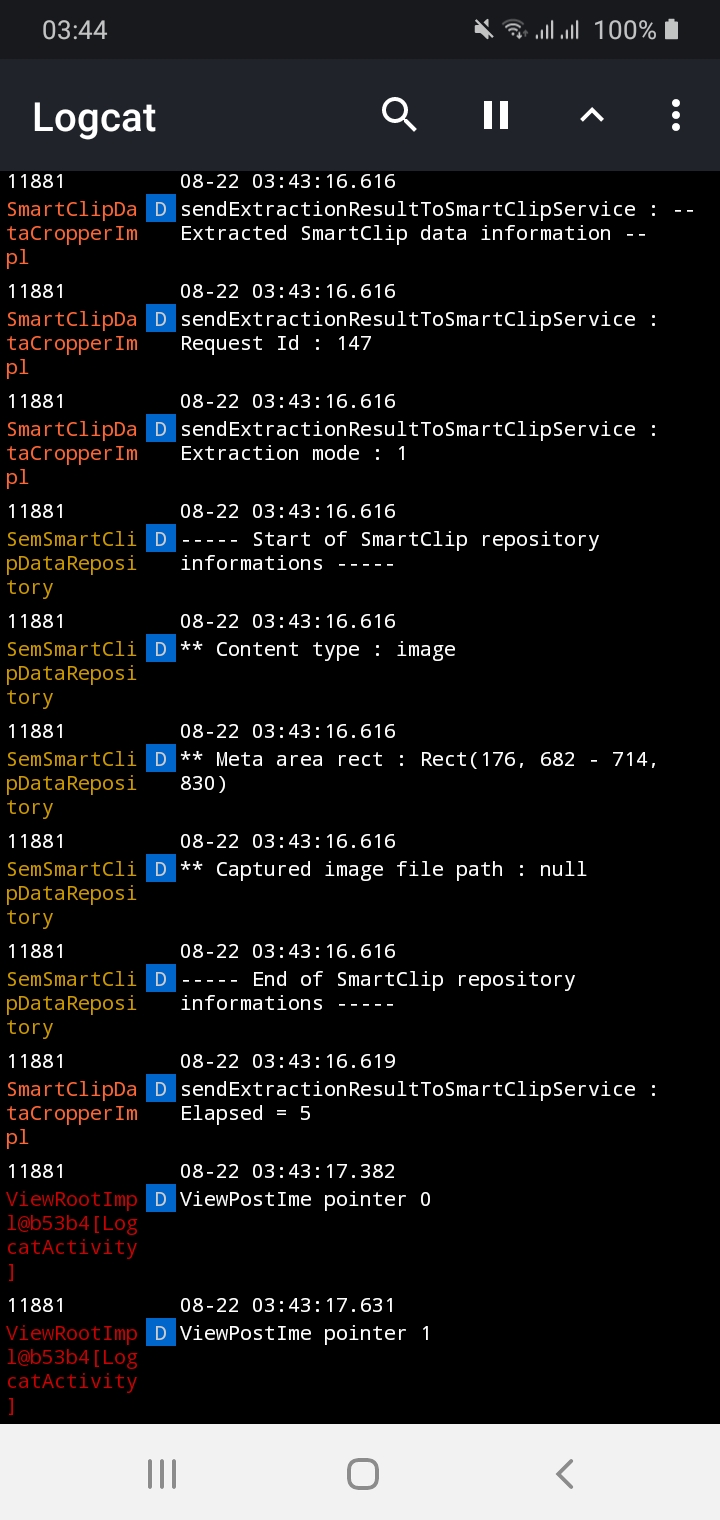Tap the D level badge beside "Content type : image"
This screenshot has height=1520, width=720.
point(160,648)
